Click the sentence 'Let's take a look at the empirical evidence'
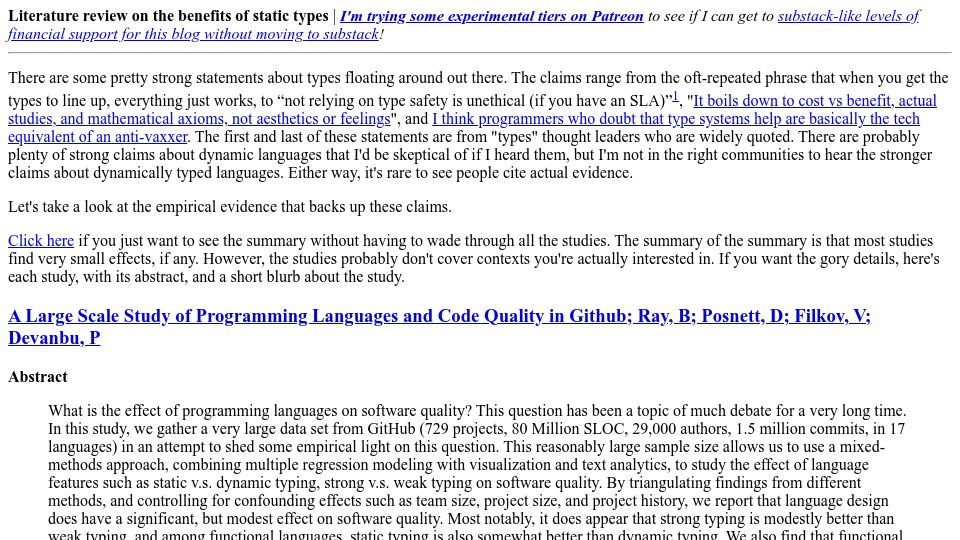 [230, 207]
